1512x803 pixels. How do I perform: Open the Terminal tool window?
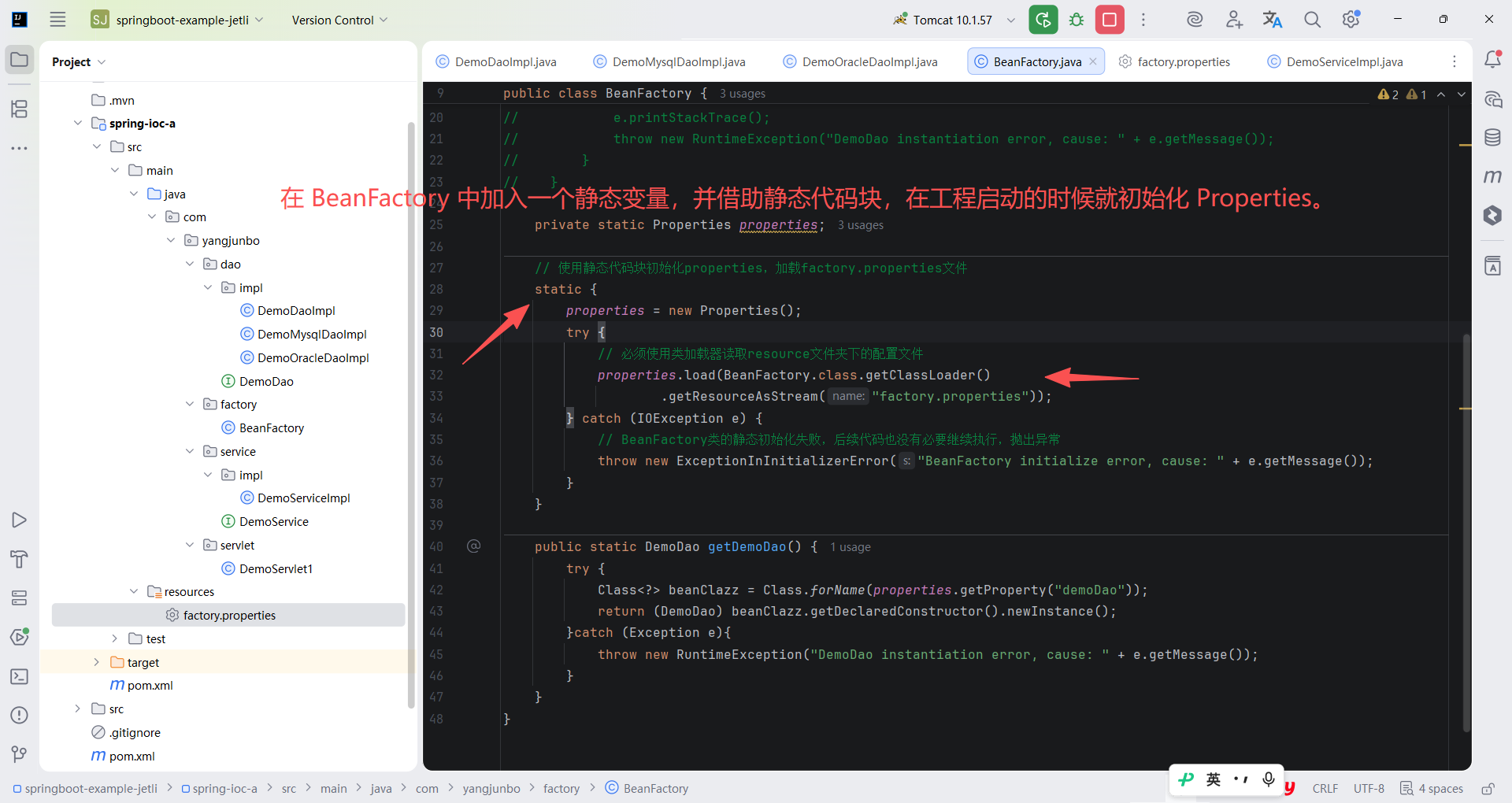pyautogui.click(x=20, y=676)
